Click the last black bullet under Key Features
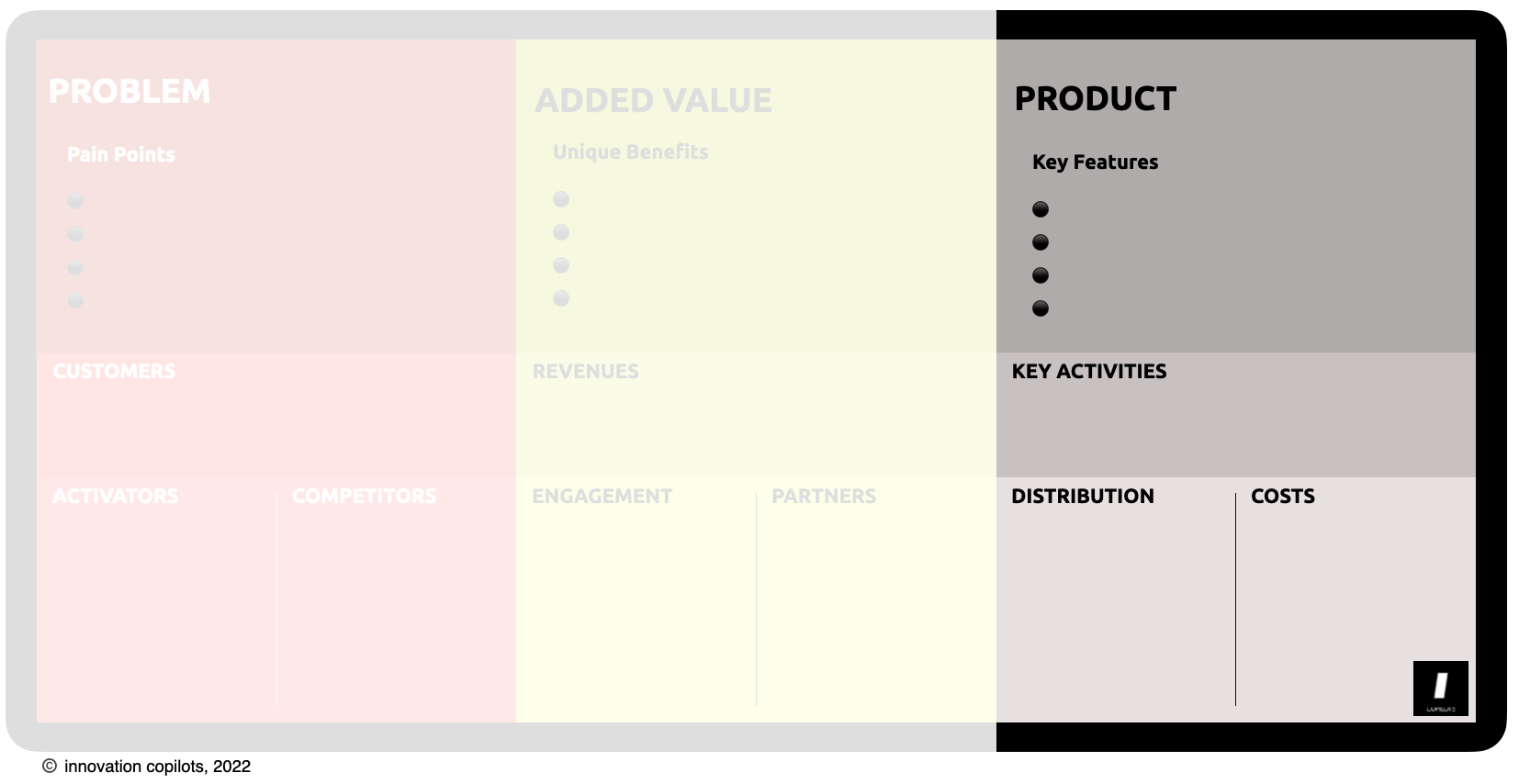The image size is (1519, 784). pyautogui.click(x=1041, y=308)
